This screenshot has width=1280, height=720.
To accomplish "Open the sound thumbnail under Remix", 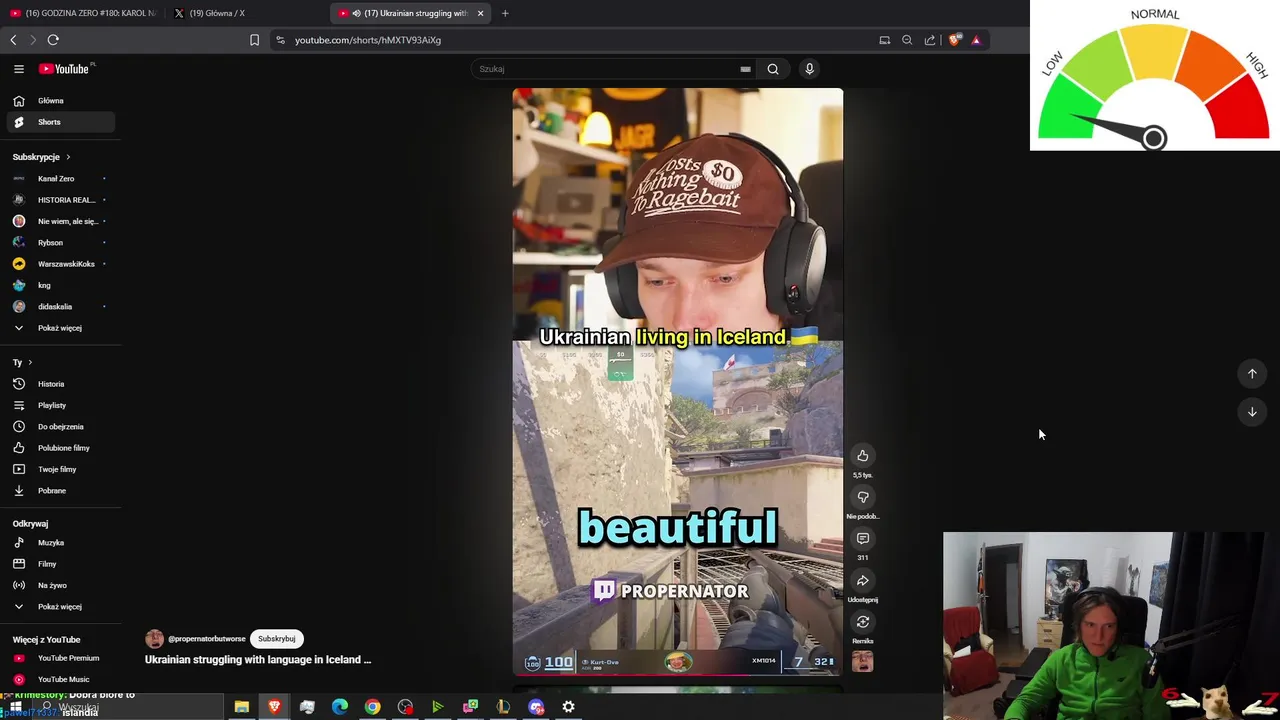I will 862,662.
